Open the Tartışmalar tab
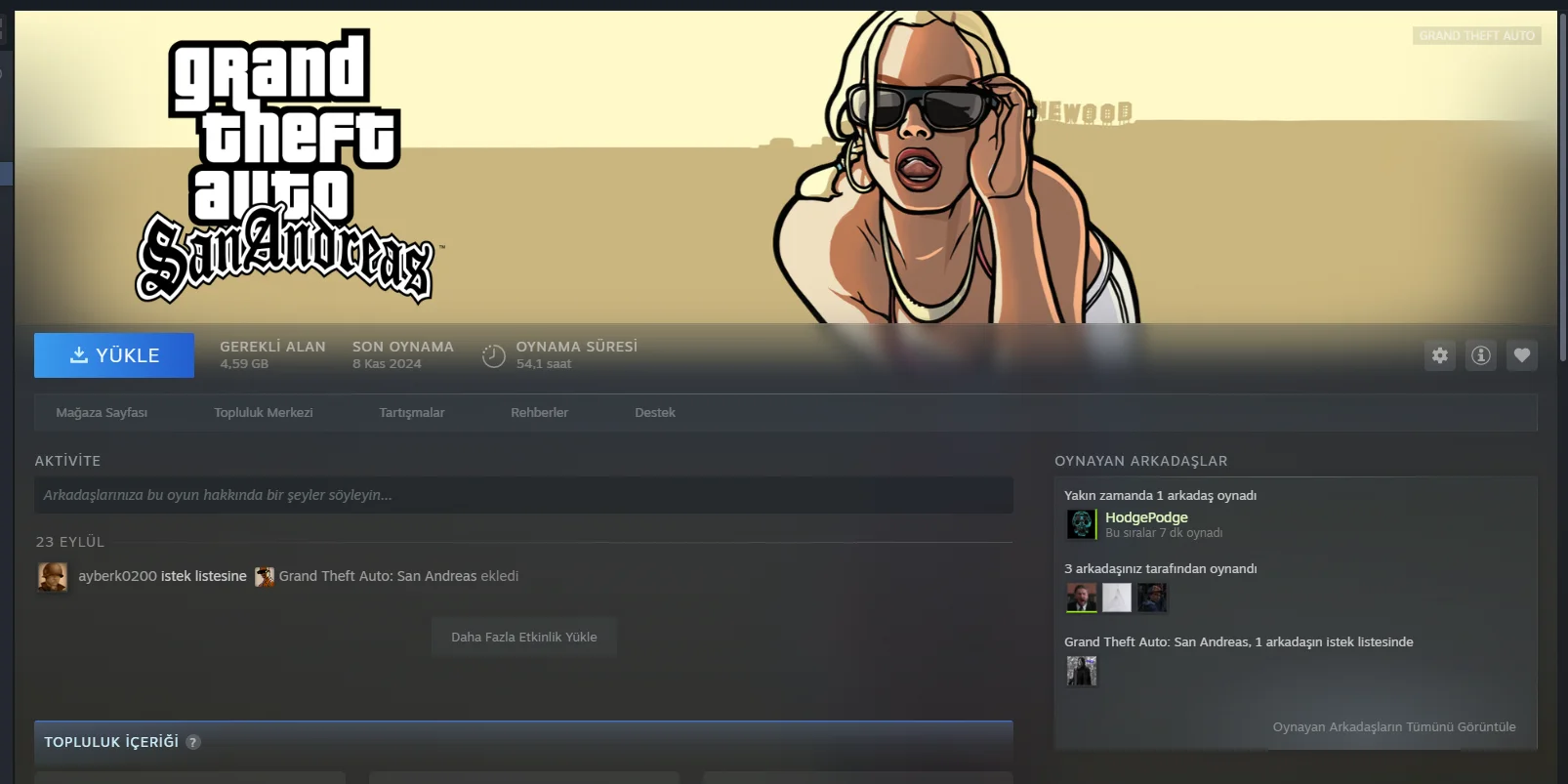Image resolution: width=1568 pixels, height=784 pixels. pyautogui.click(x=411, y=412)
